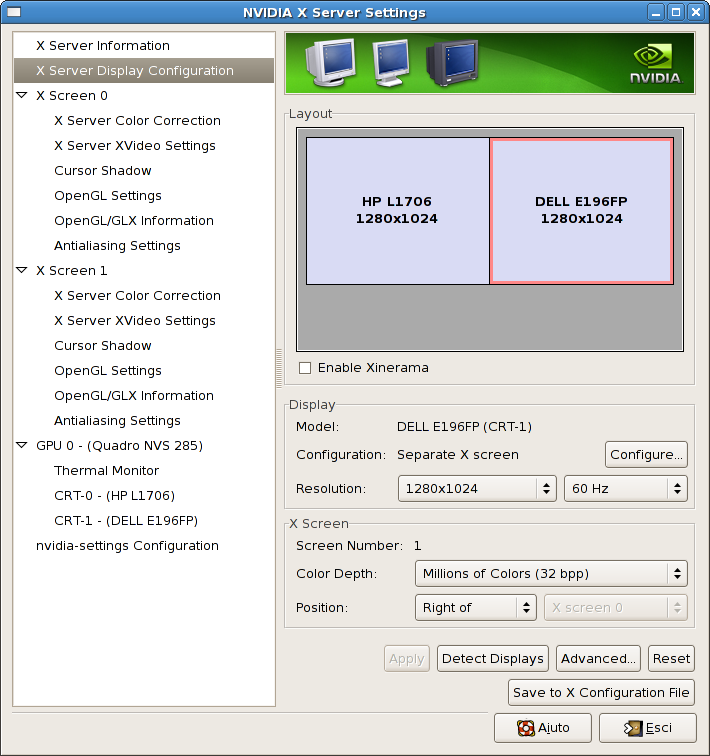
Task: Click the pane divider handle beside the tree
Action: (x=279, y=369)
